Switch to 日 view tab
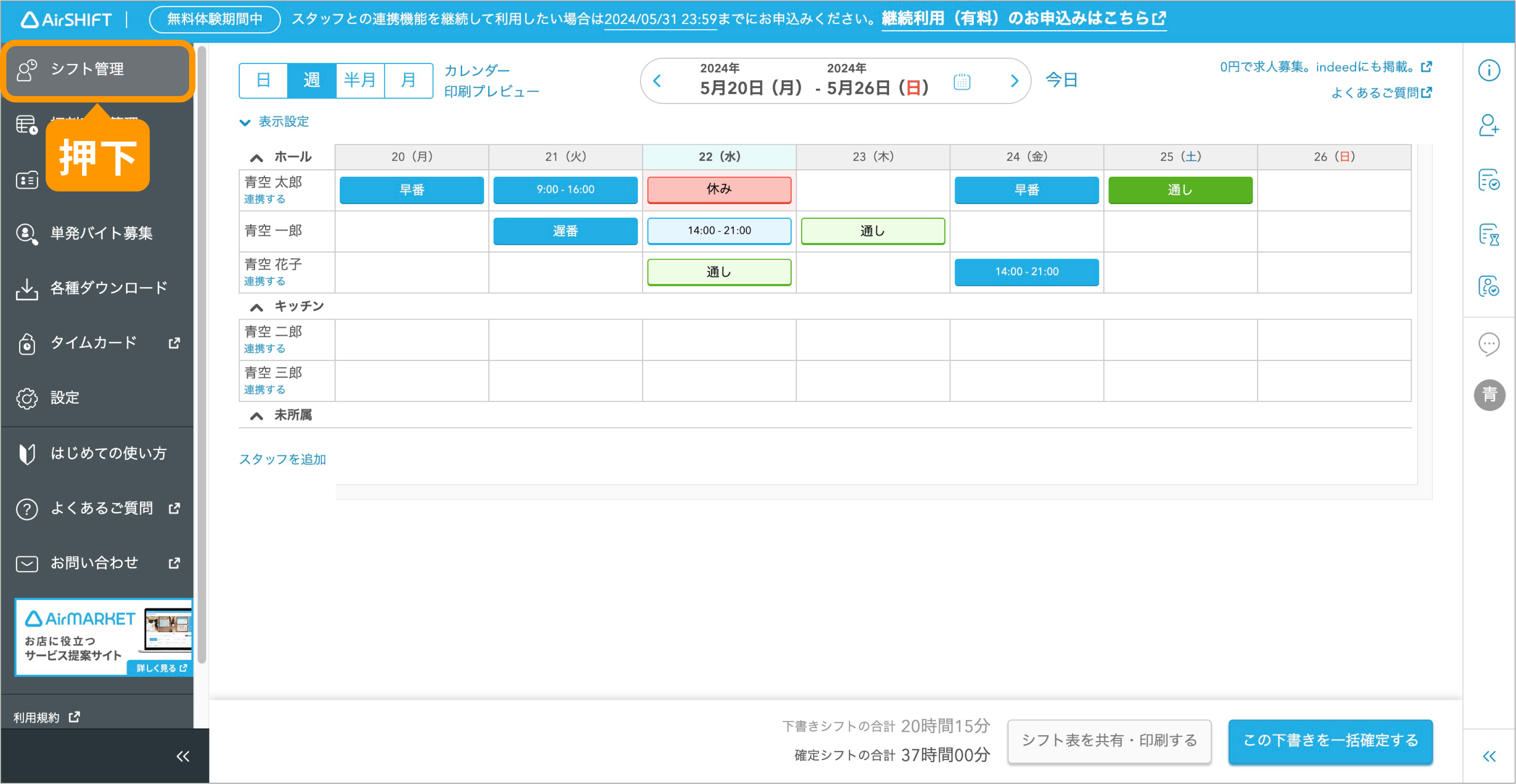 263,81
